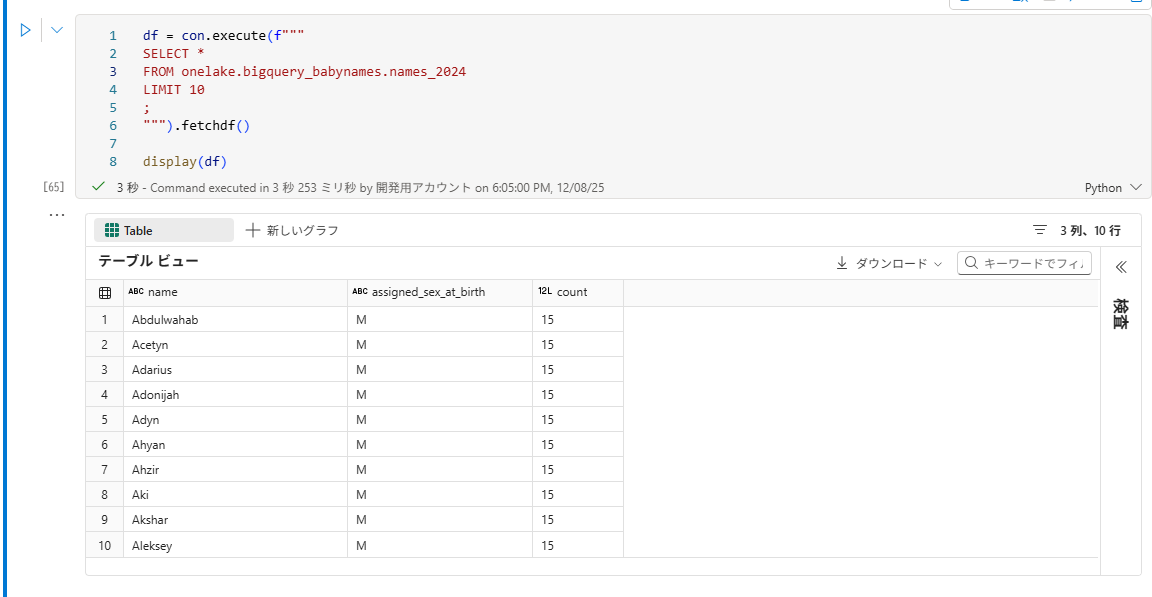Viewport: 1152px width, 597px height.
Task: Click the execution count [65] label
Action: [54, 187]
